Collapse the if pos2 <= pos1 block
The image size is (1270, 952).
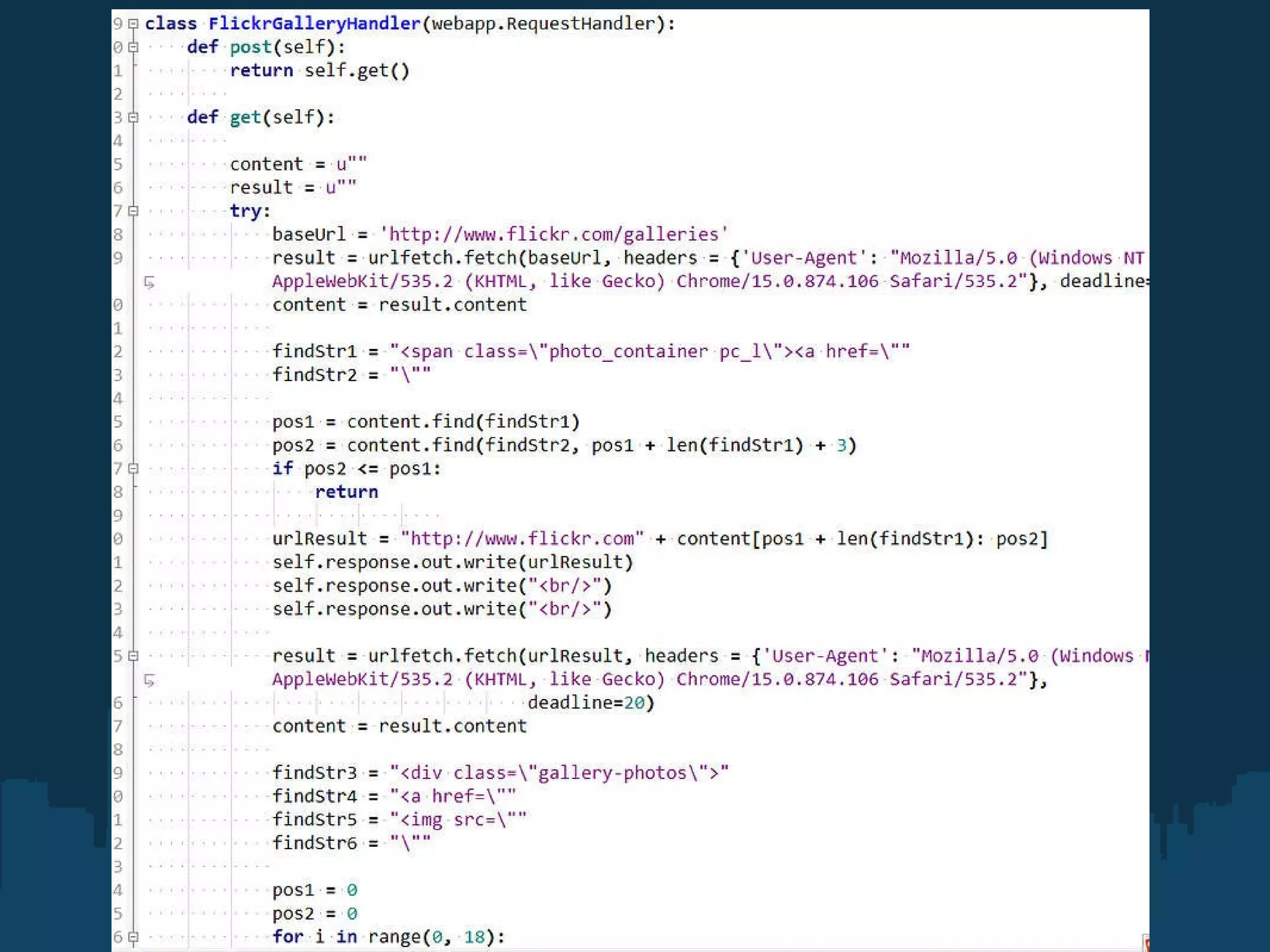coord(133,469)
